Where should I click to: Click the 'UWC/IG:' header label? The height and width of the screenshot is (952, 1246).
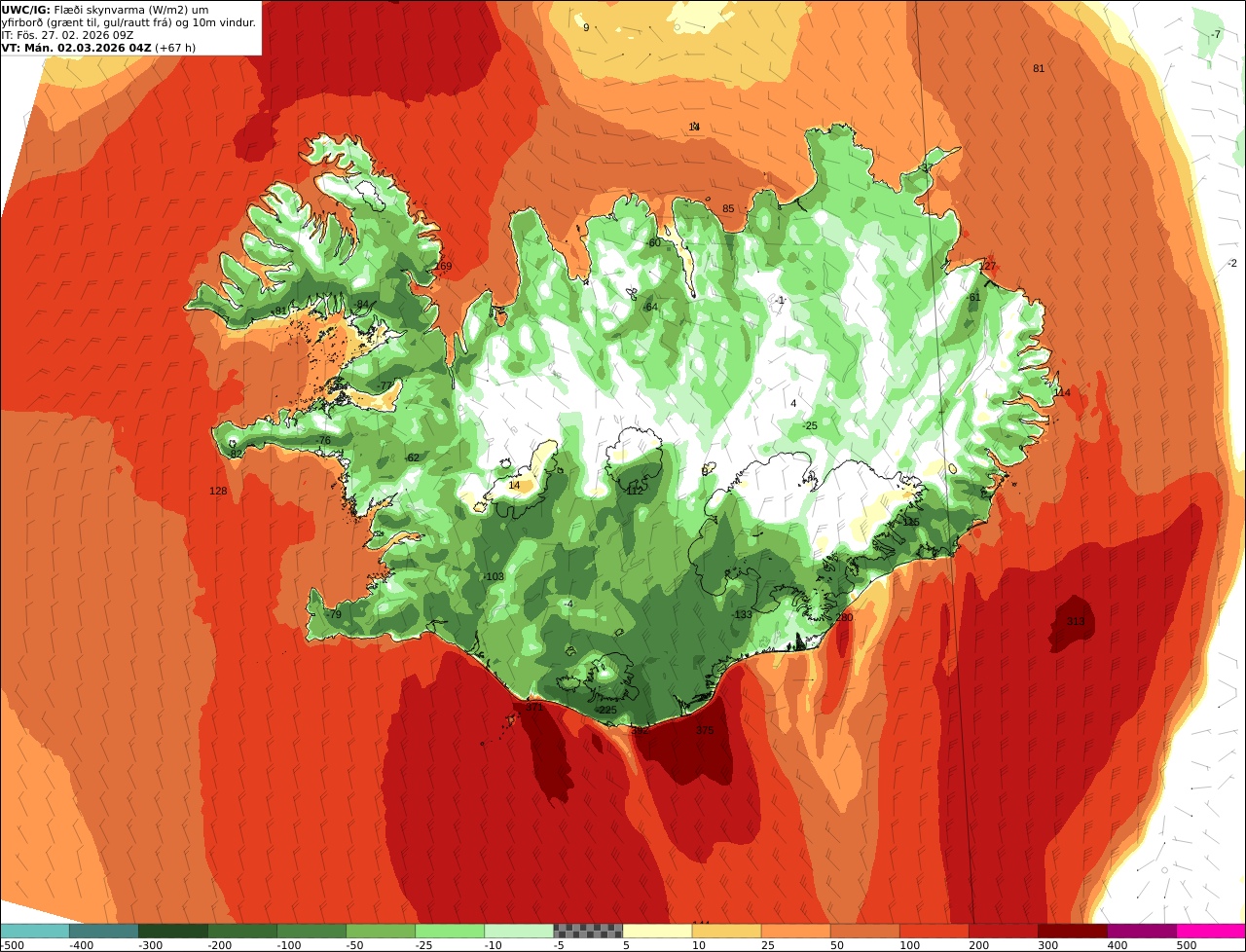coord(26,10)
